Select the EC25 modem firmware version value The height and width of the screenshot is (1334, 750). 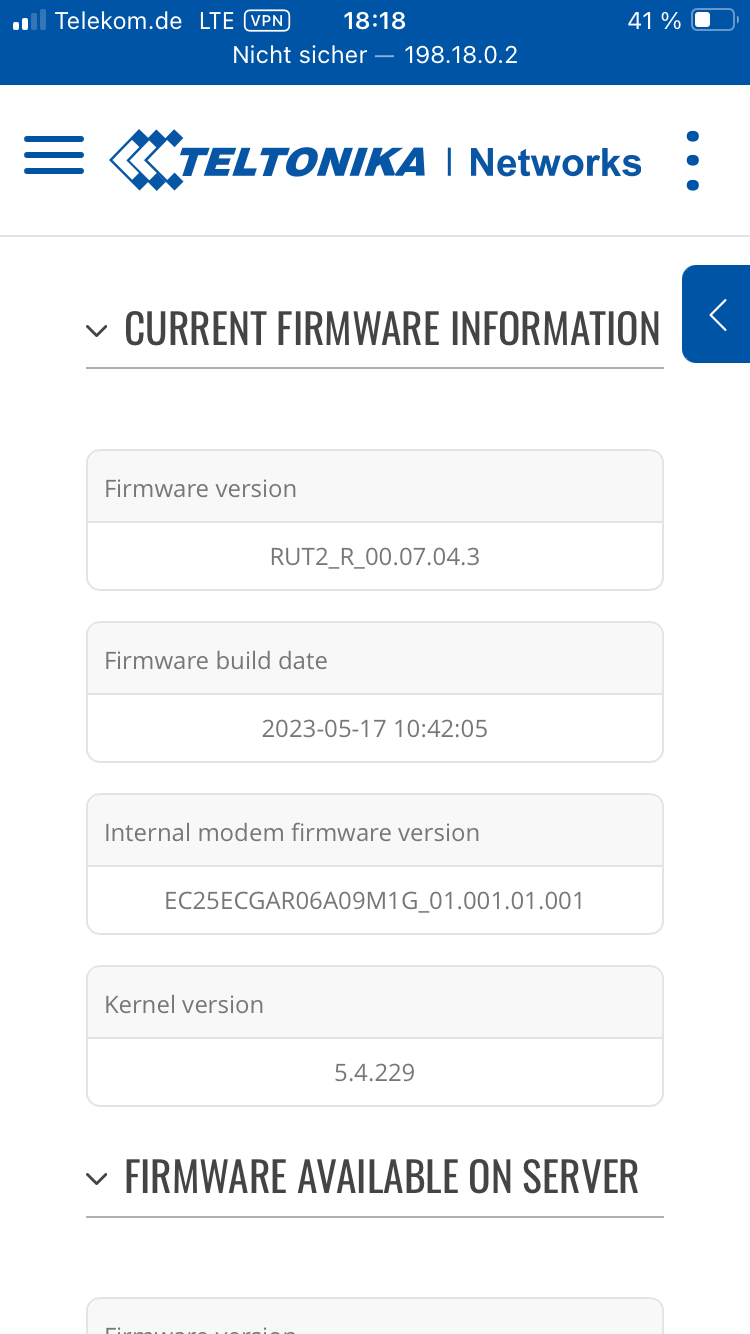coord(375,900)
